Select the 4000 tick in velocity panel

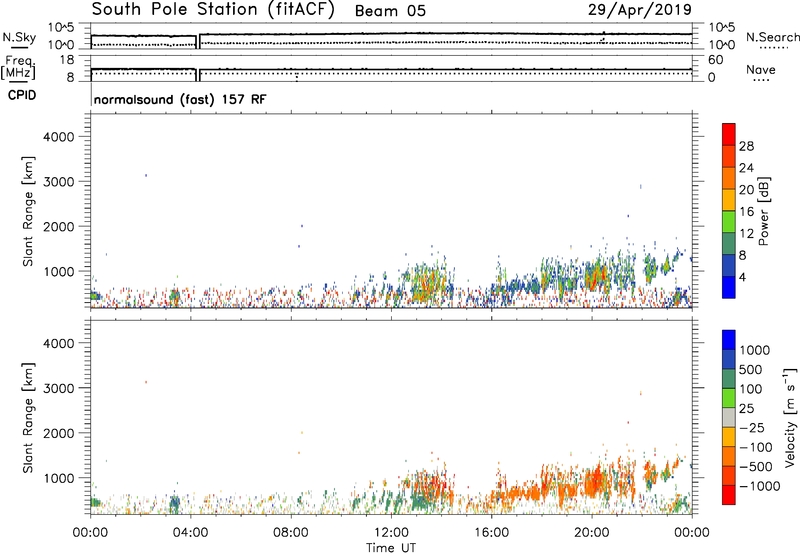pyautogui.click(x=59, y=343)
